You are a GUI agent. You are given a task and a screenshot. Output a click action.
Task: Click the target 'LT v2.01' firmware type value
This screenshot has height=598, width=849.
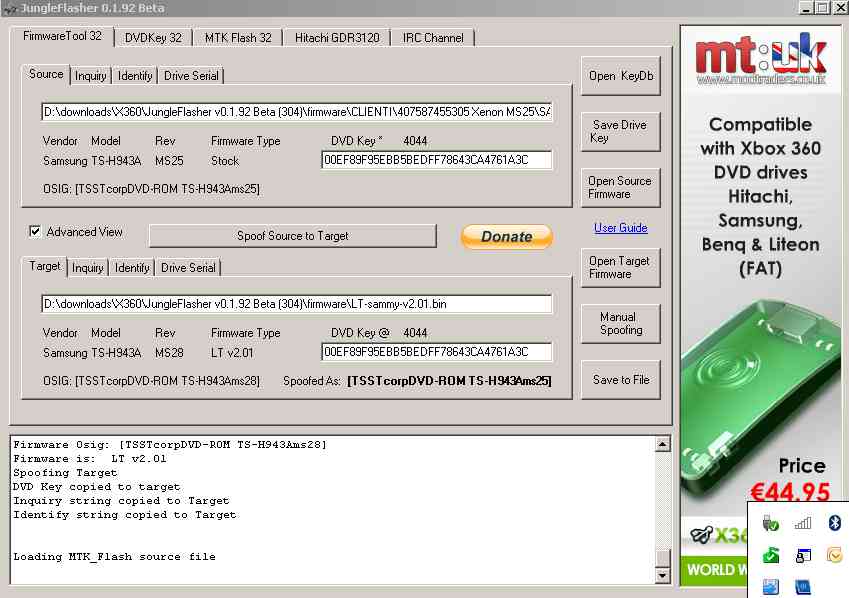[232, 353]
